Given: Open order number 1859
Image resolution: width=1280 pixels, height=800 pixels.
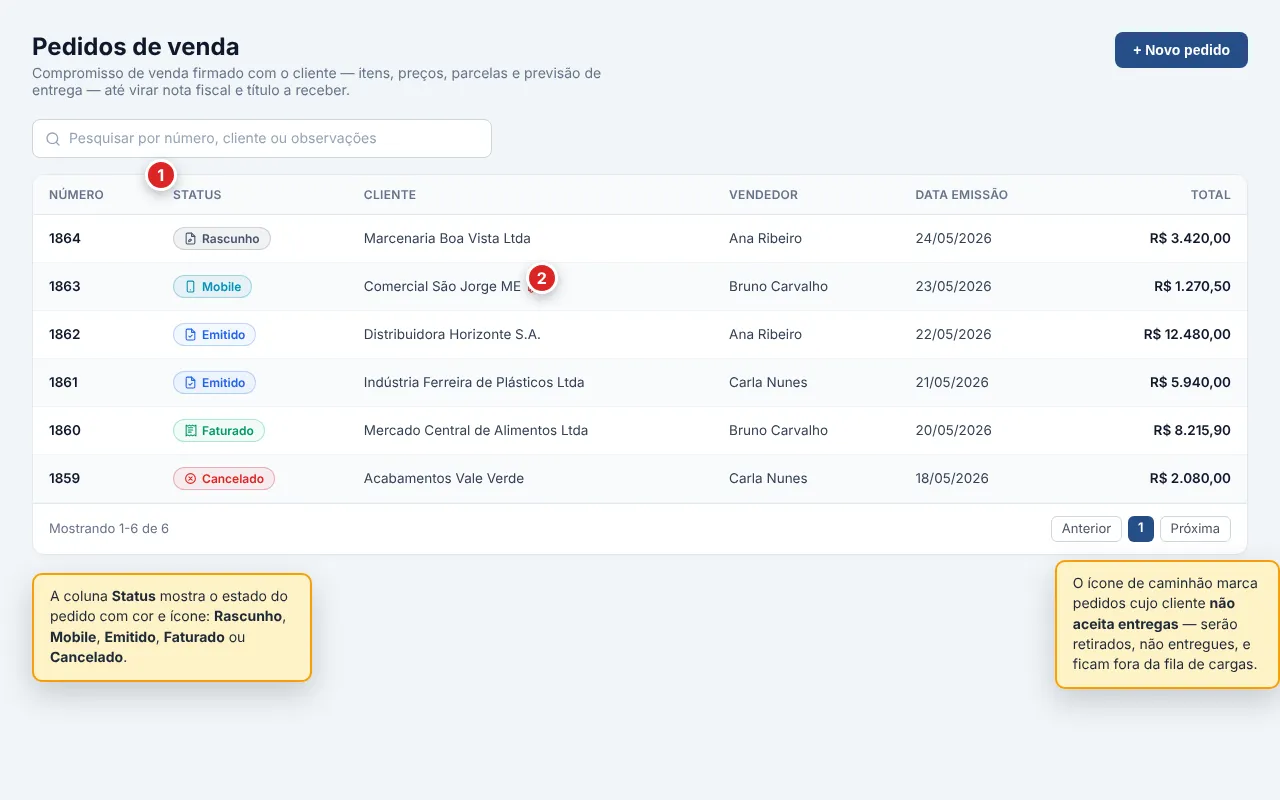Looking at the screenshot, I should (65, 479).
